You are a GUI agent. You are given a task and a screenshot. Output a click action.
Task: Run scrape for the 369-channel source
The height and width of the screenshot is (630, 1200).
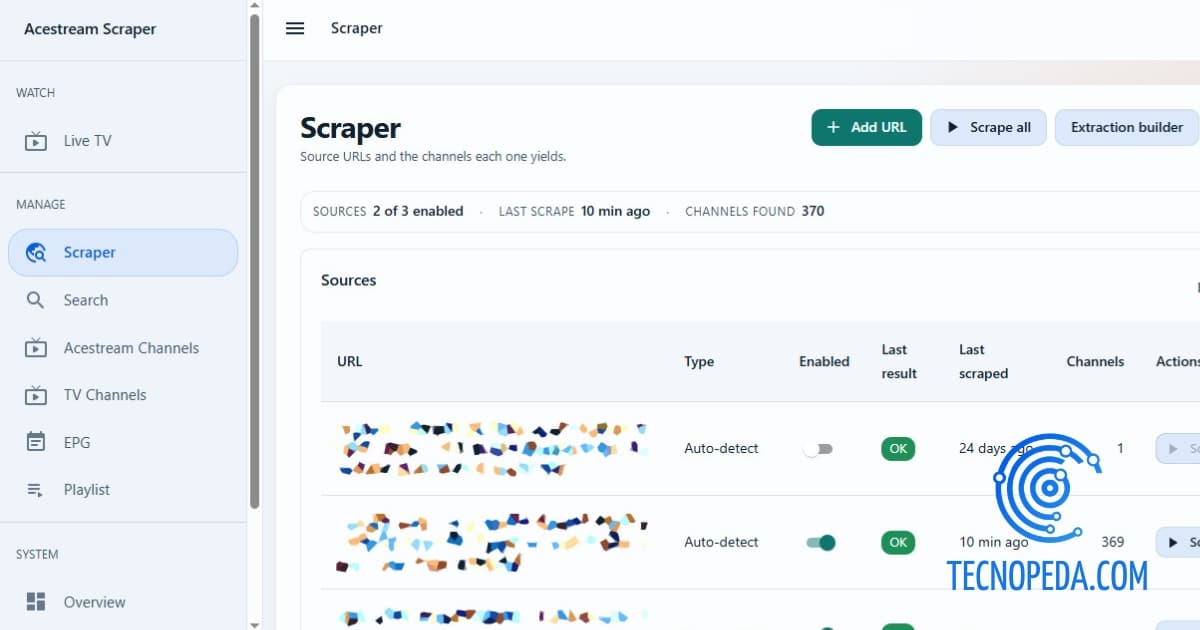pyautogui.click(x=1178, y=543)
